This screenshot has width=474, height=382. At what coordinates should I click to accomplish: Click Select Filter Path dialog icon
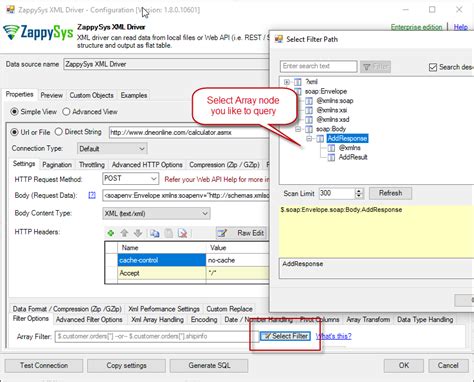tap(279, 39)
